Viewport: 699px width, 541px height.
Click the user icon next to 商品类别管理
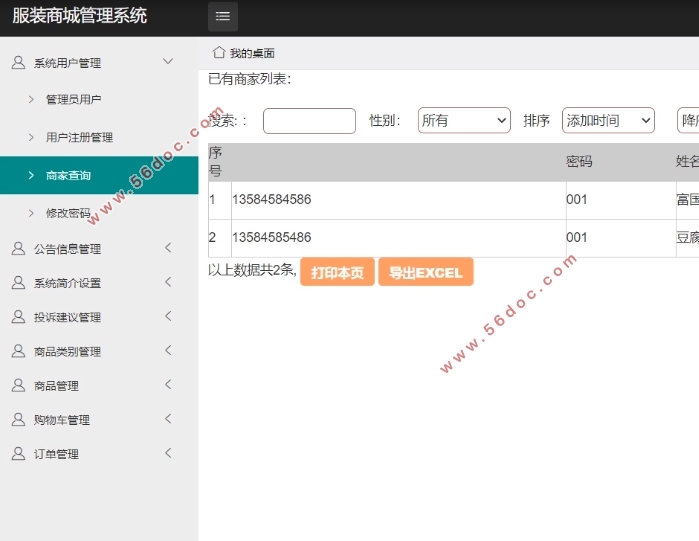coord(18,351)
